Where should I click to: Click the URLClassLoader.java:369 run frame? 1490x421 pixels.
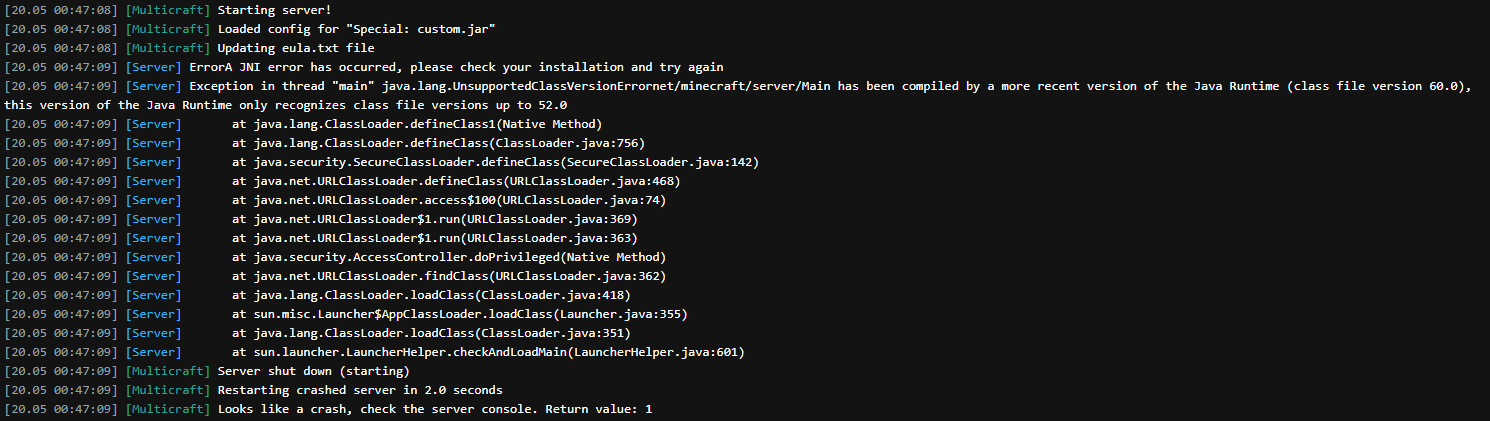point(434,219)
